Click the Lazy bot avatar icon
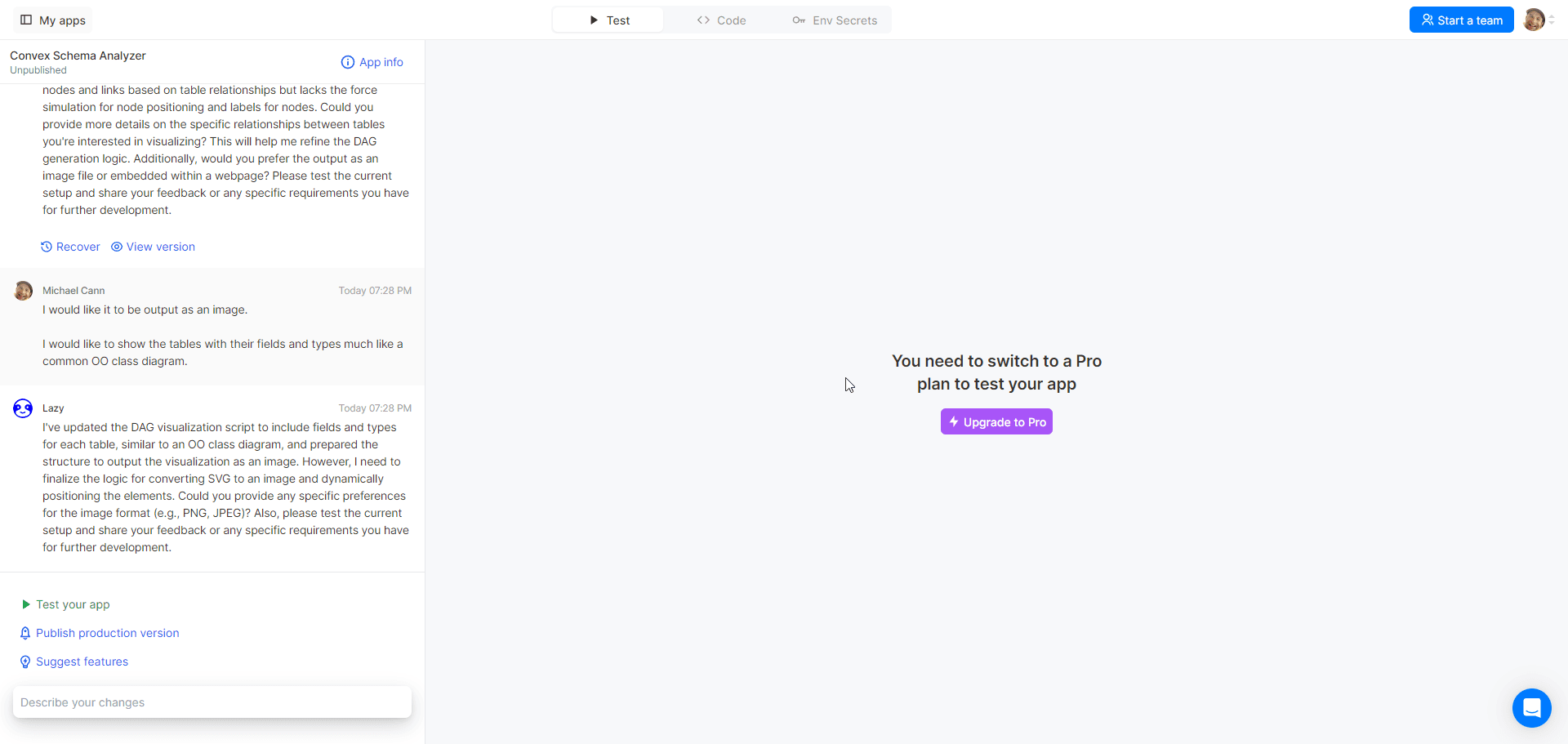 (23, 408)
